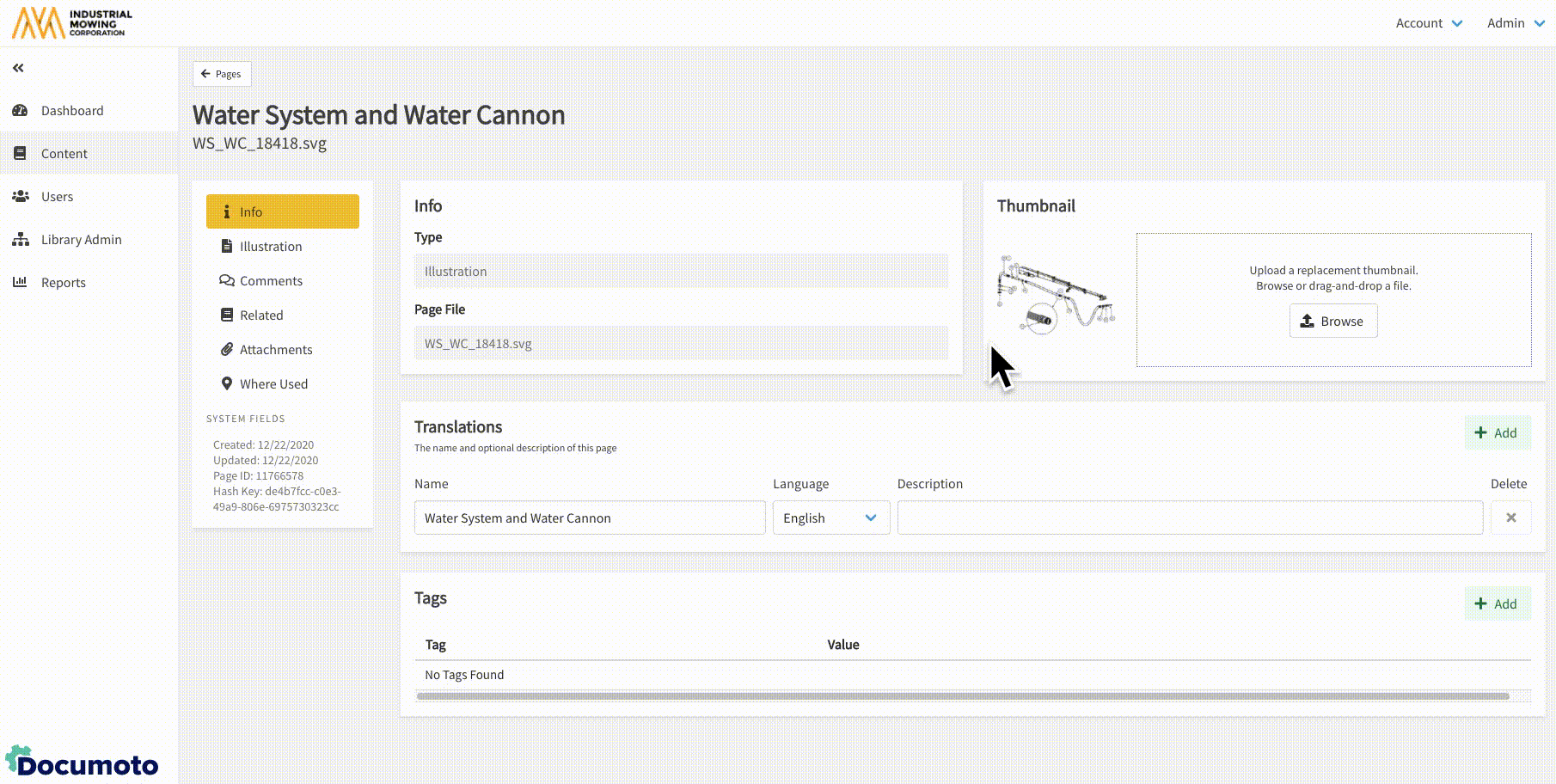Add a new tag

click(1497, 604)
